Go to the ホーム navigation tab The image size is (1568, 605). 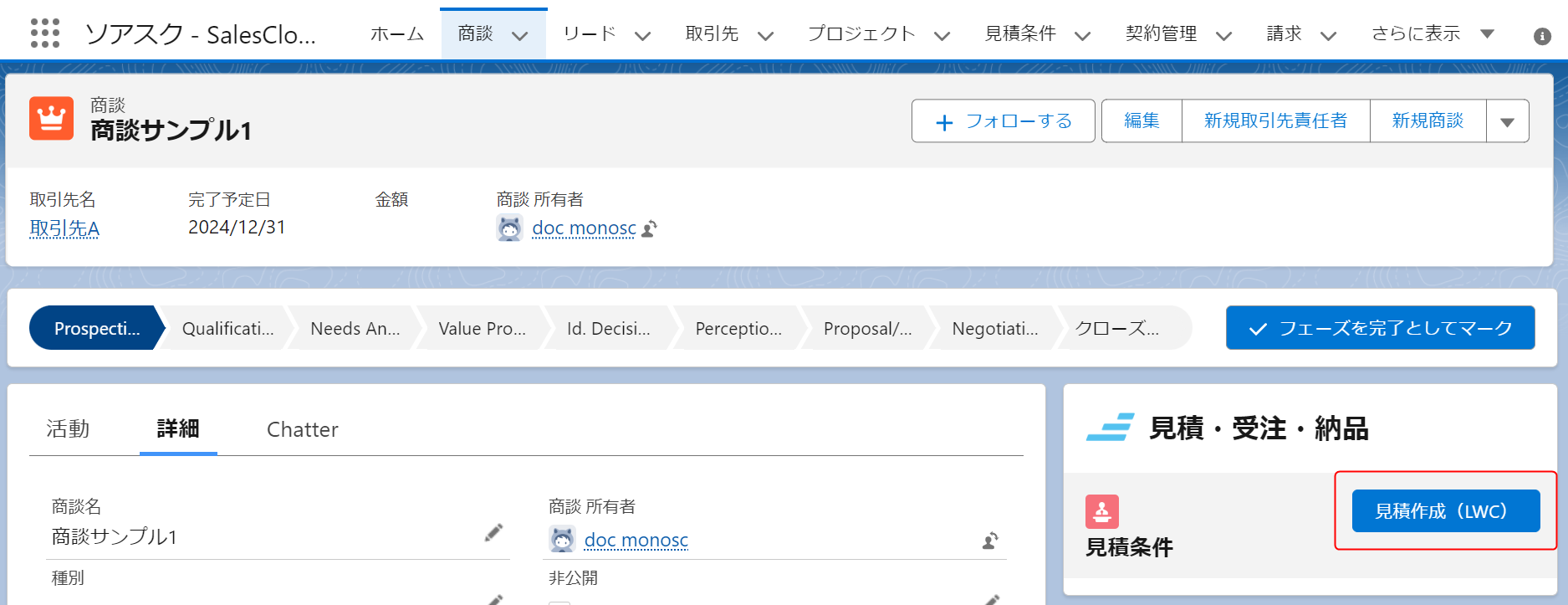[x=396, y=33]
